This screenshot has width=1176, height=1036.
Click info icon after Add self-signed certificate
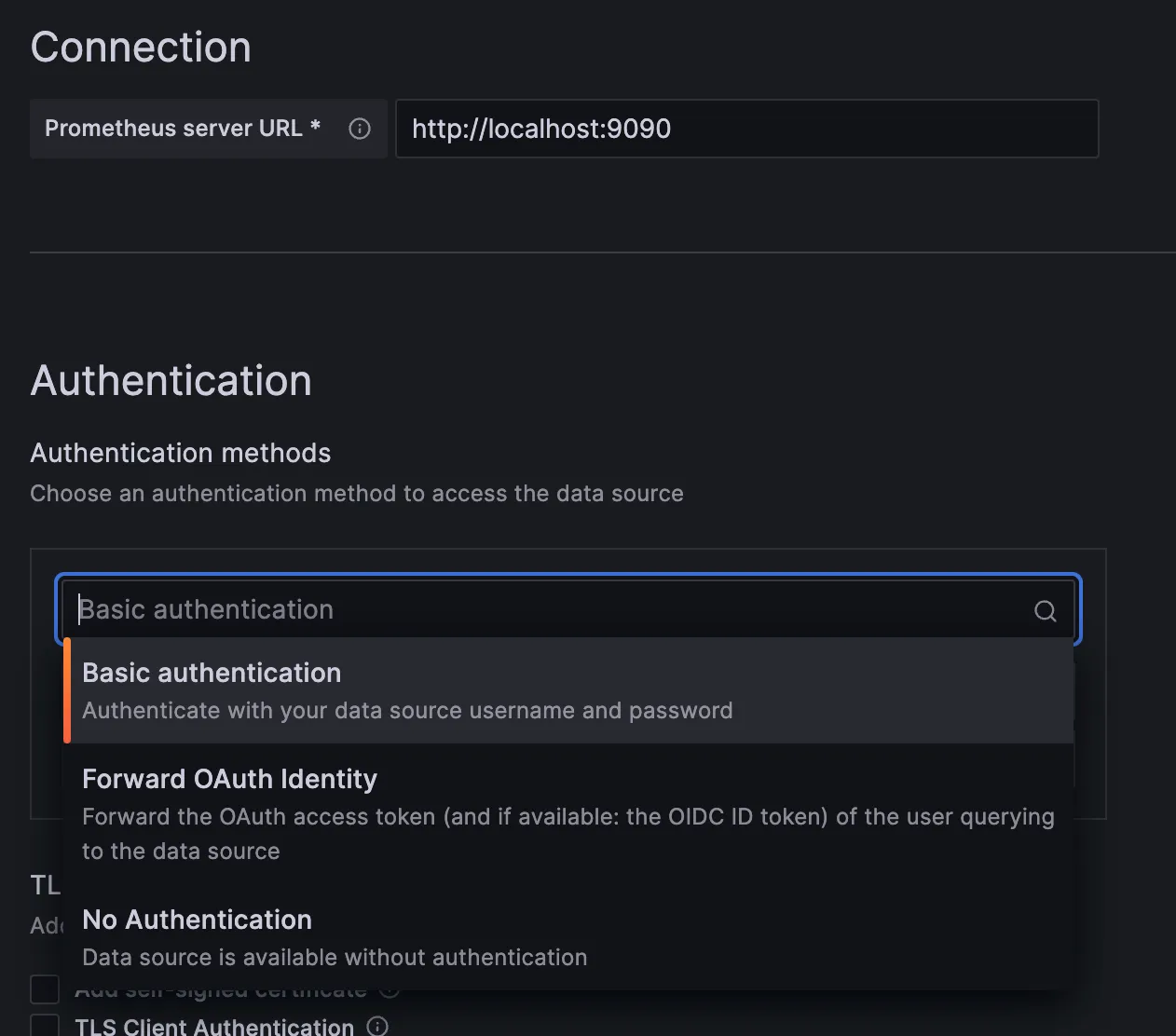tap(390, 991)
